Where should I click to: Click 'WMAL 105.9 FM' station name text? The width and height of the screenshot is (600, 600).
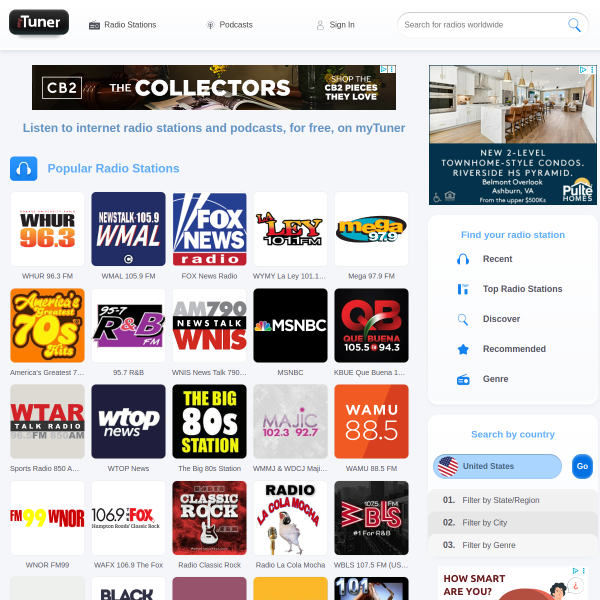pyautogui.click(x=129, y=276)
